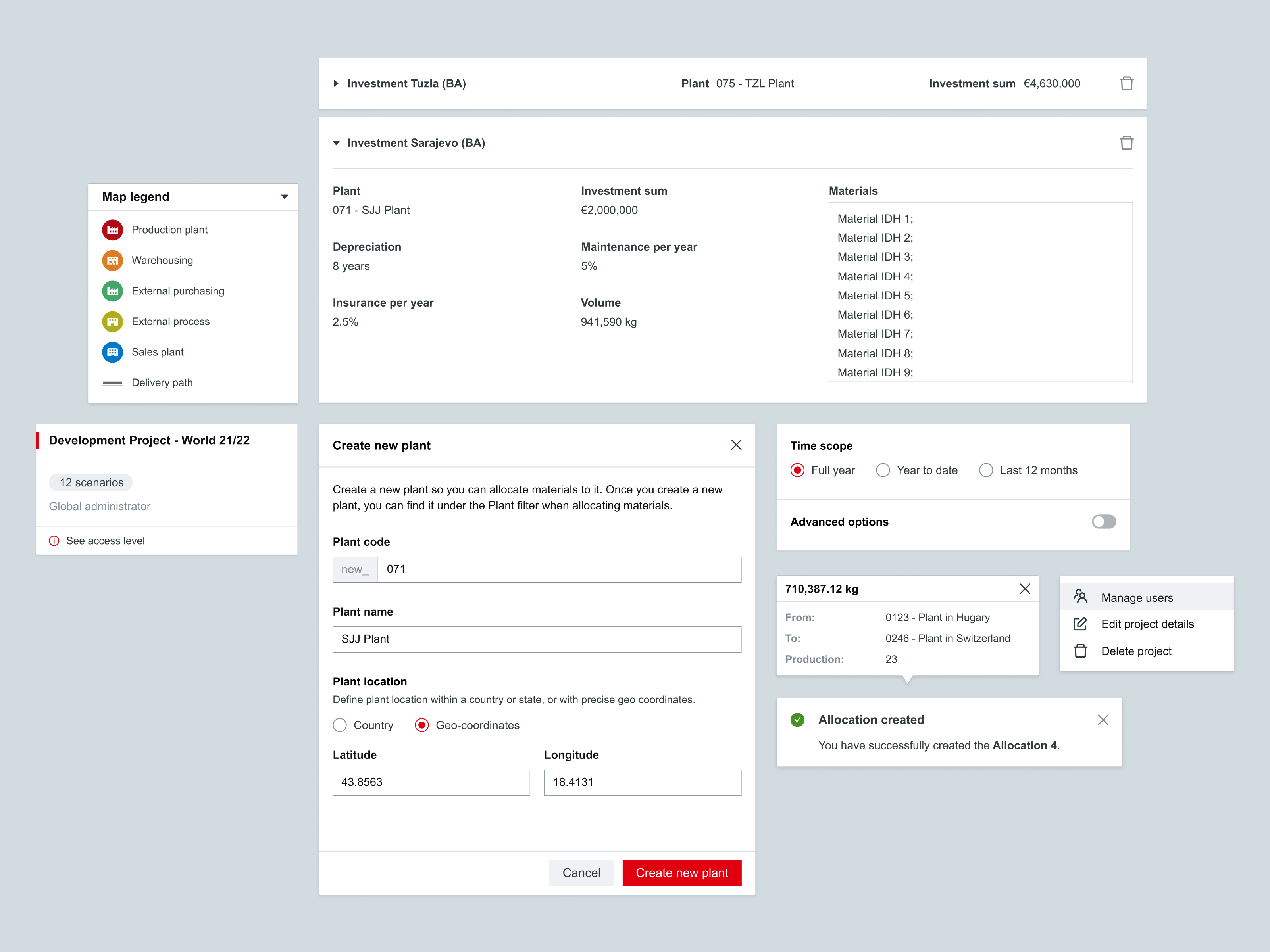The height and width of the screenshot is (952, 1270).
Task: Click the Warehousing legend icon
Action: coord(113,260)
